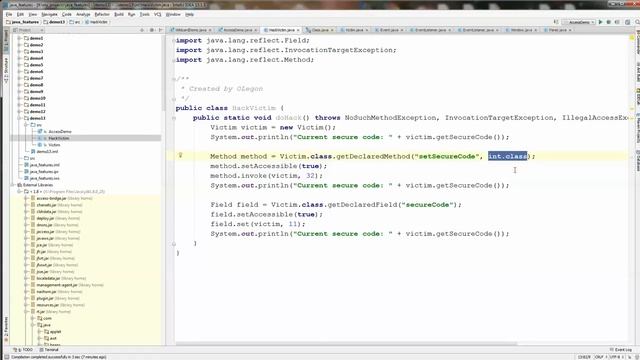Viewport: 640px width, 360px height.
Task: Click the Project view settings gear icon
Action: point(151,30)
